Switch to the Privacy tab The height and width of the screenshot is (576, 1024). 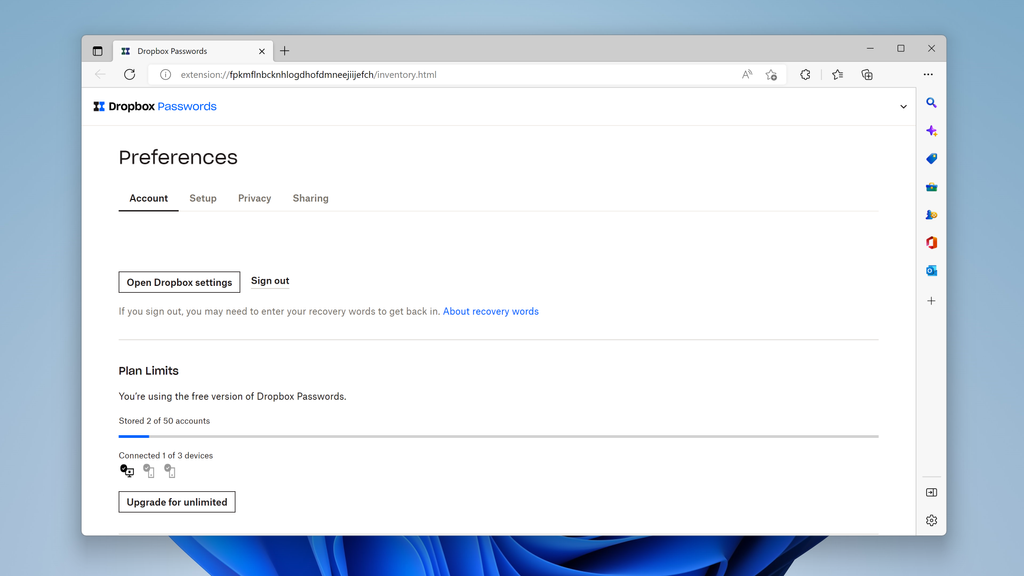click(x=254, y=198)
